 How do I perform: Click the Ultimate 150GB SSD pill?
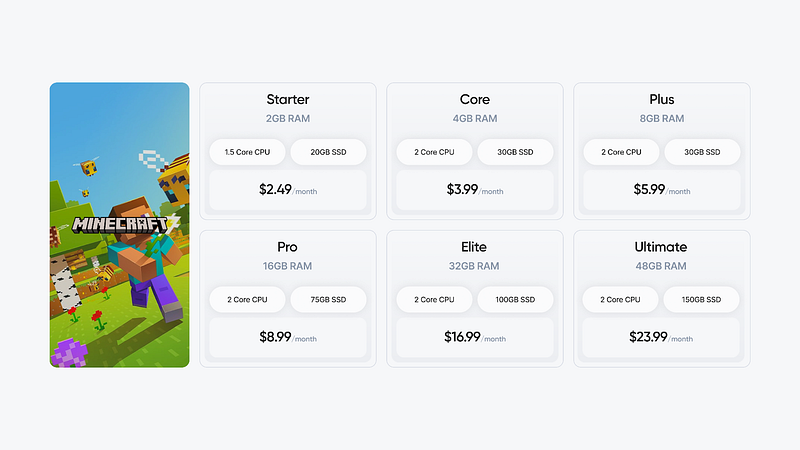point(701,300)
